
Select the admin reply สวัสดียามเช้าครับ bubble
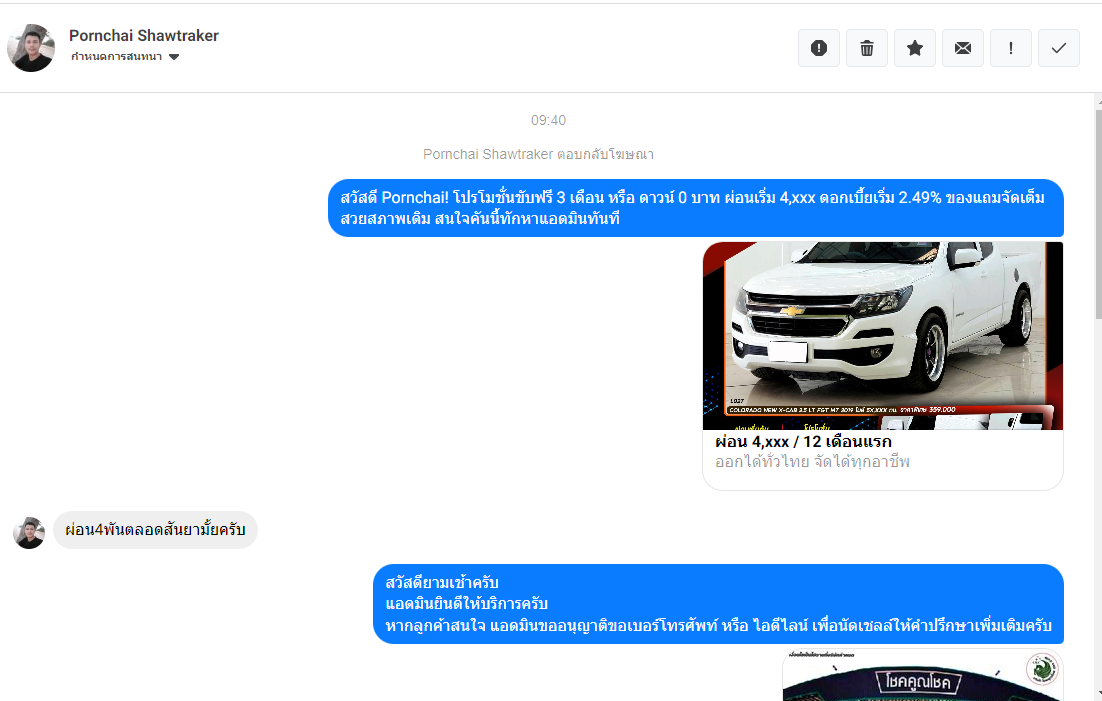(718, 604)
